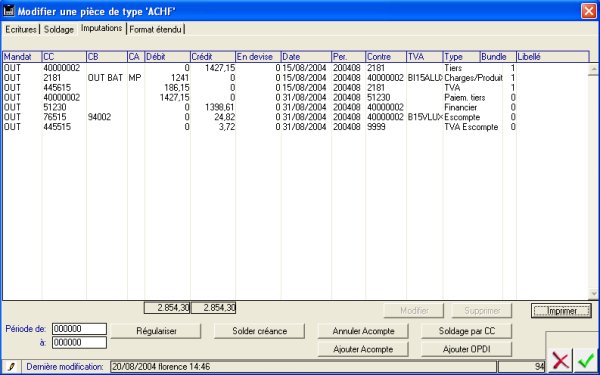
Task: Click the pencil icon in status bar
Action: coord(11,367)
